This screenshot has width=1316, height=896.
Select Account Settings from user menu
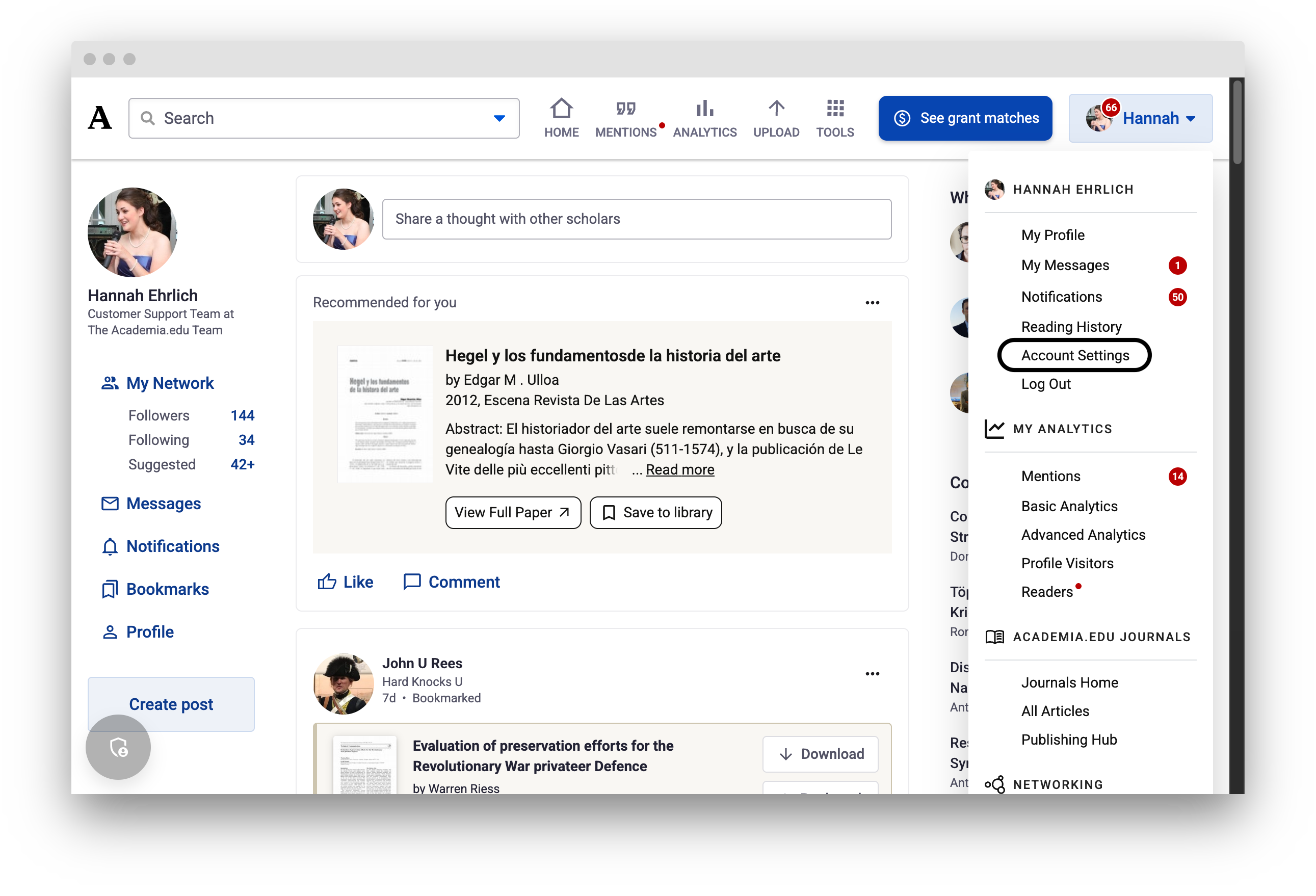[1074, 355]
